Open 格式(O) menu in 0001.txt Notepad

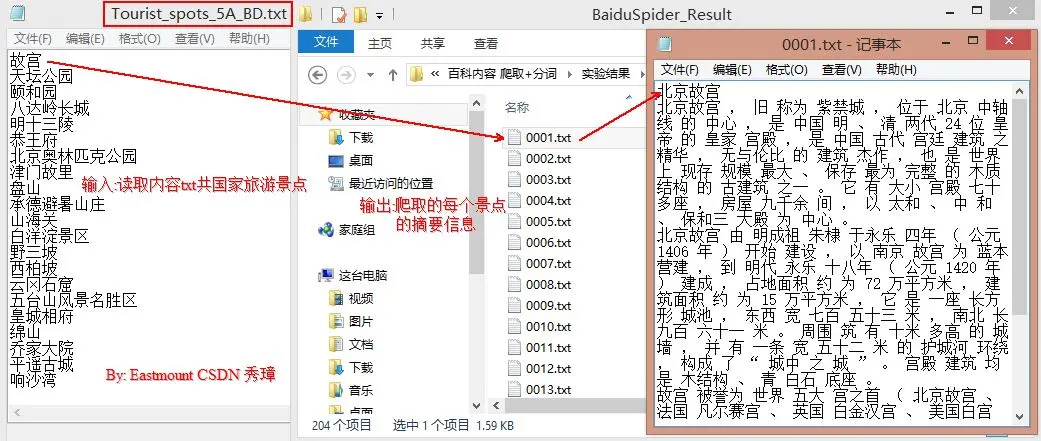tap(787, 70)
